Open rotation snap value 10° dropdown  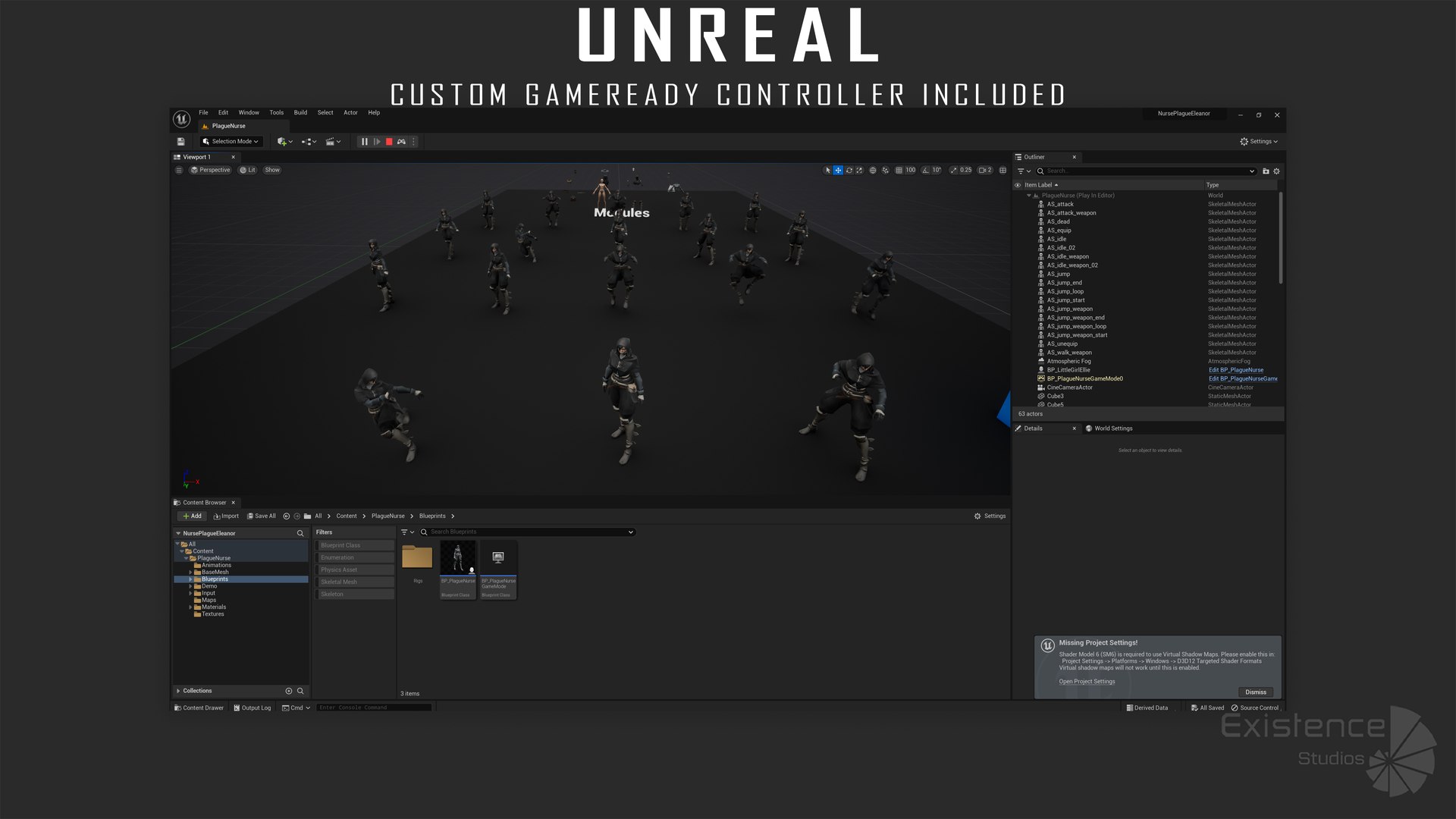tap(937, 171)
